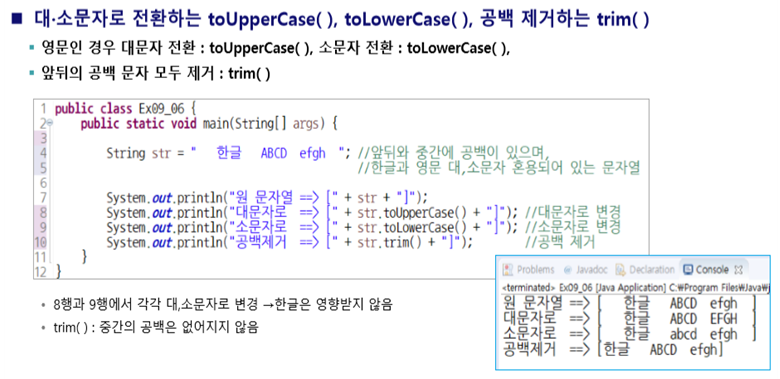Open the Javadoc tab
Viewport: 780px width, 379px height.
pos(586,270)
